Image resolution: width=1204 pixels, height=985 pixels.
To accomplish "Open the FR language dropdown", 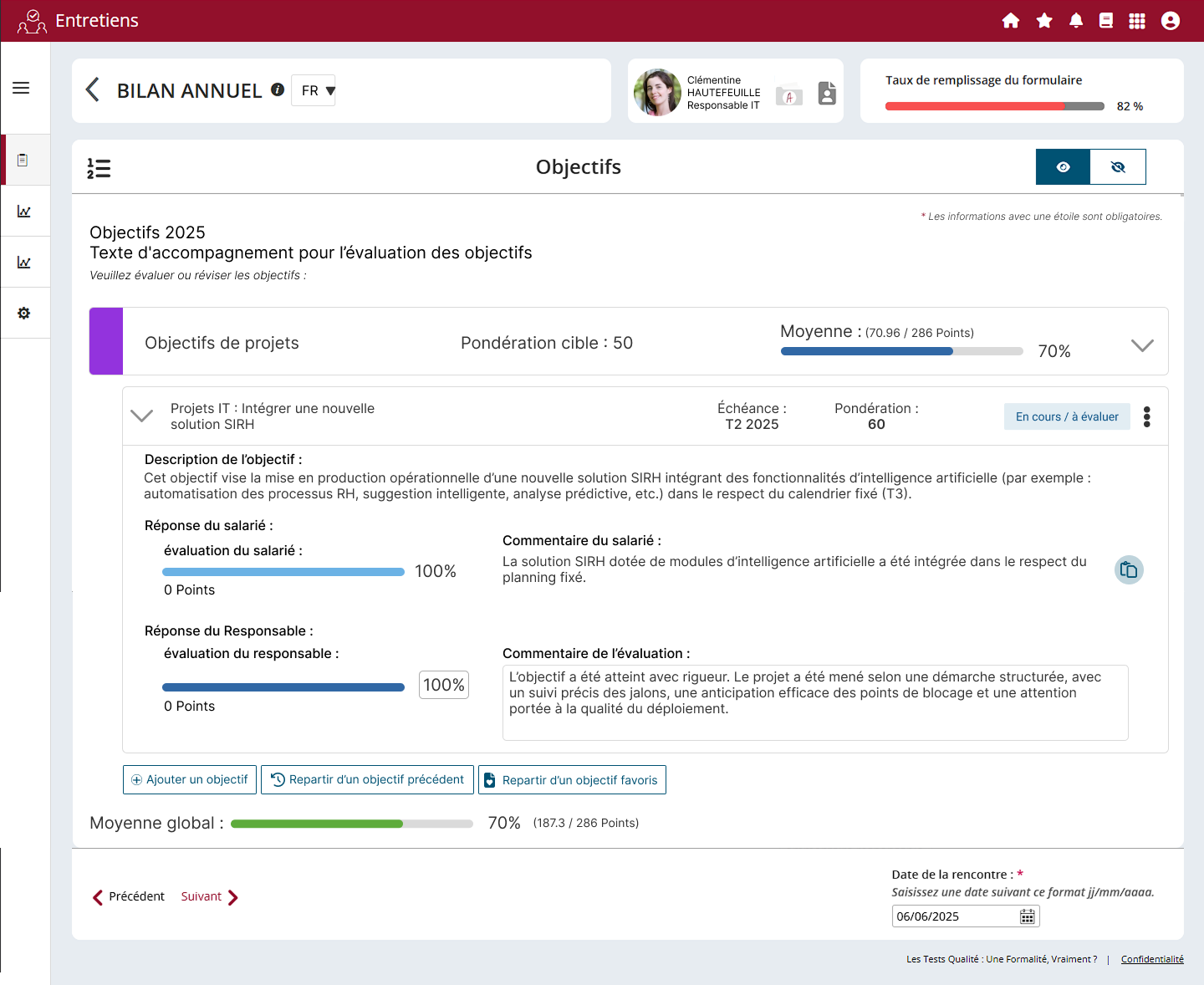I will [x=314, y=90].
